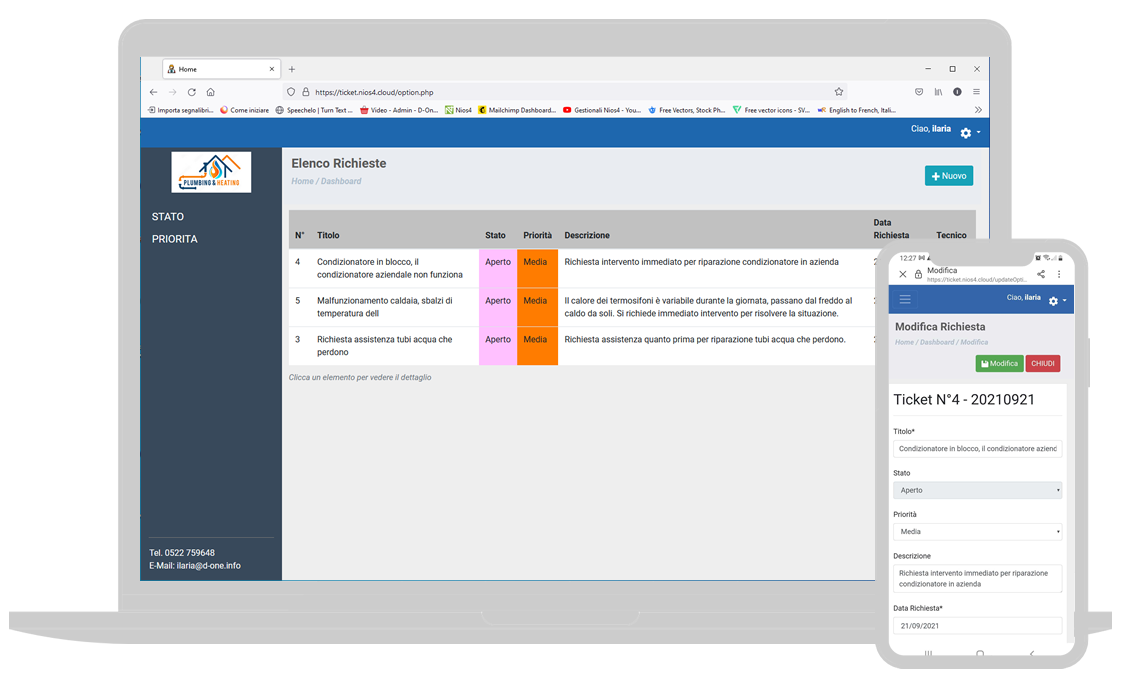
Task: Open the mobile hamburger menu
Action: point(905,299)
